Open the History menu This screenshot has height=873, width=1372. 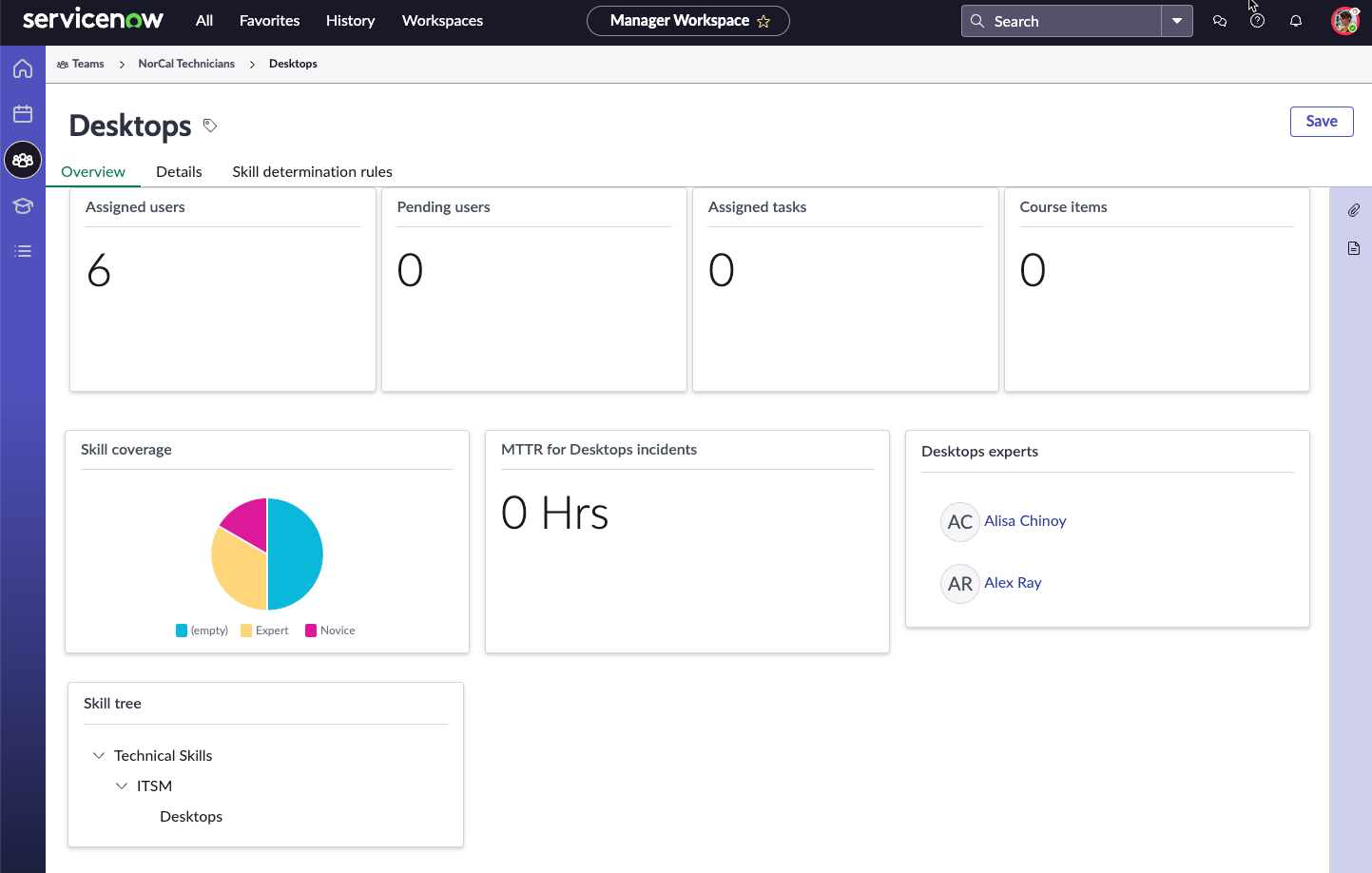tap(351, 21)
